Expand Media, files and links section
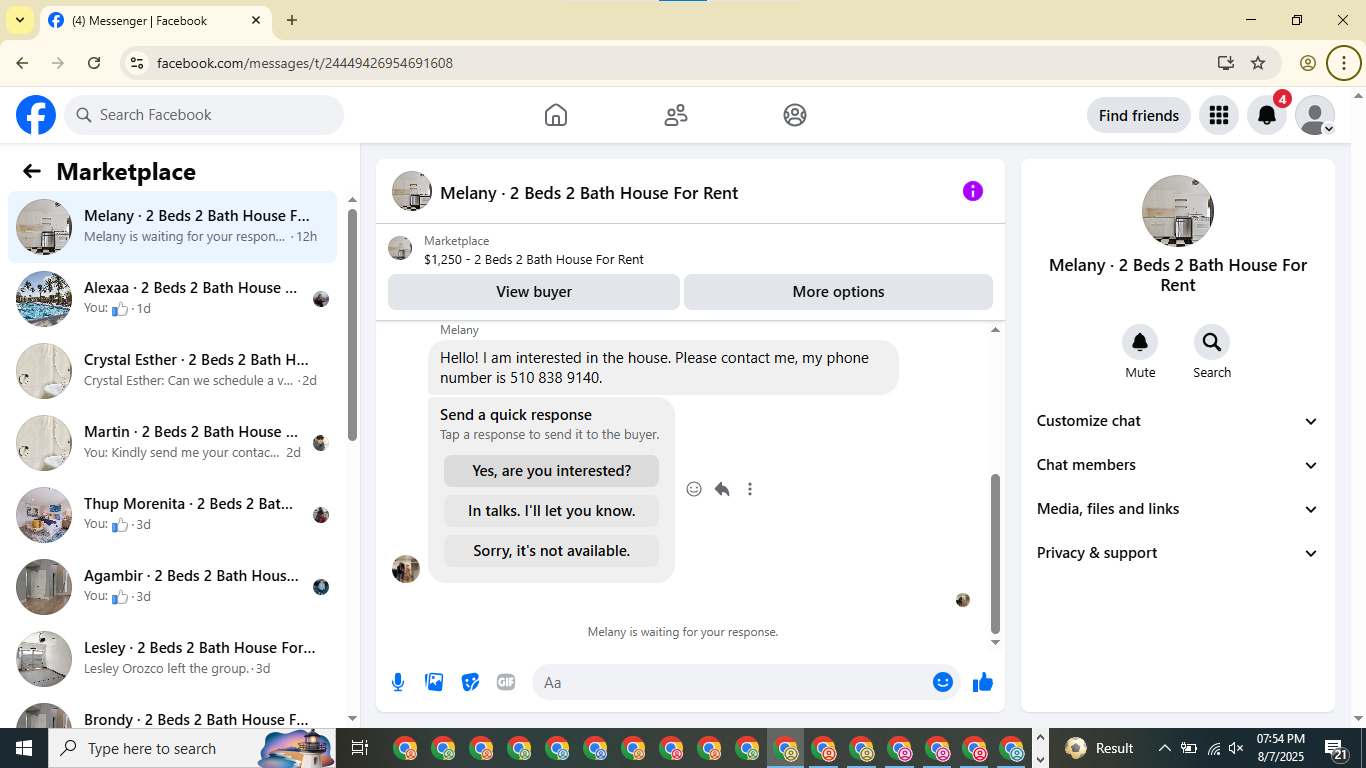Image resolution: width=1366 pixels, height=768 pixels. coord(1178,509)
